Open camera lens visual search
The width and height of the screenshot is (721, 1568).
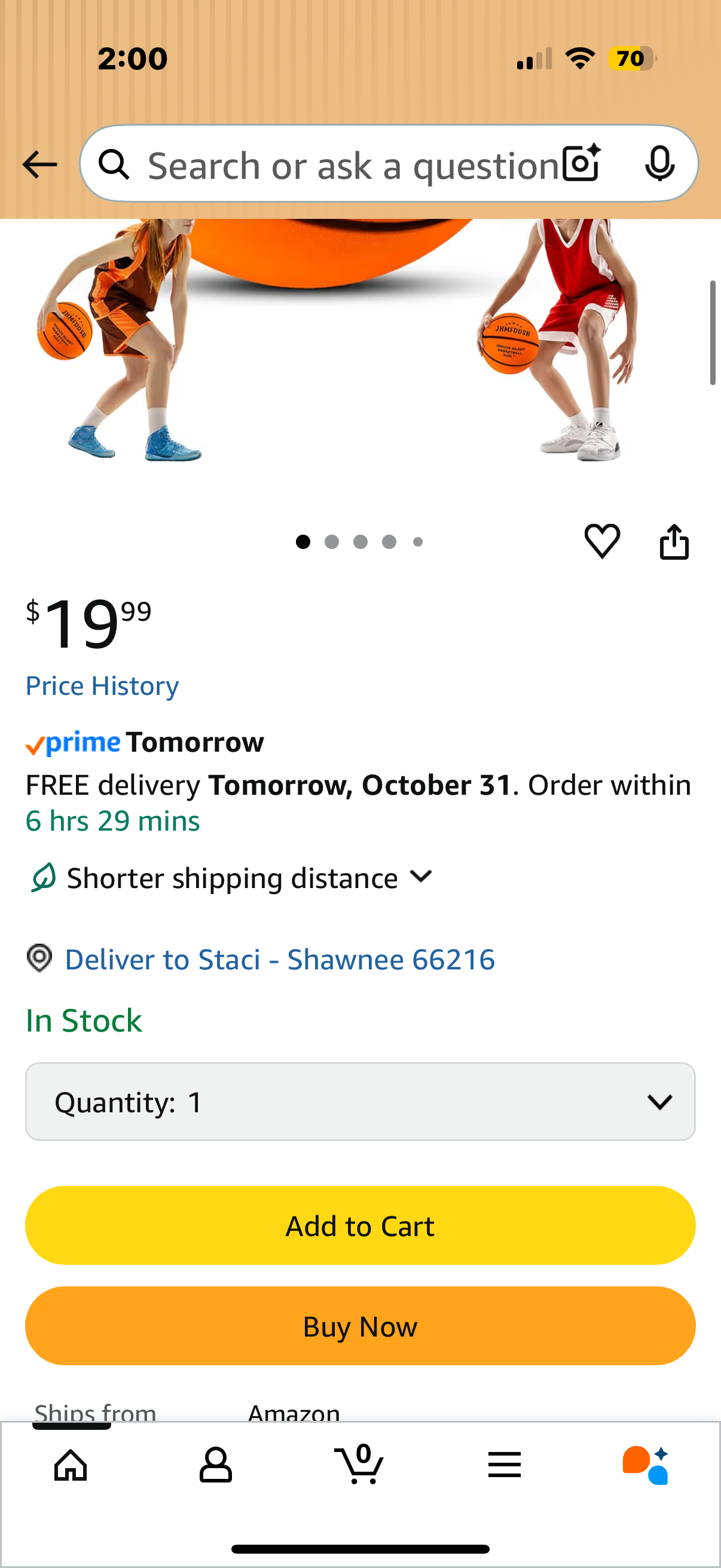[581, 164]
